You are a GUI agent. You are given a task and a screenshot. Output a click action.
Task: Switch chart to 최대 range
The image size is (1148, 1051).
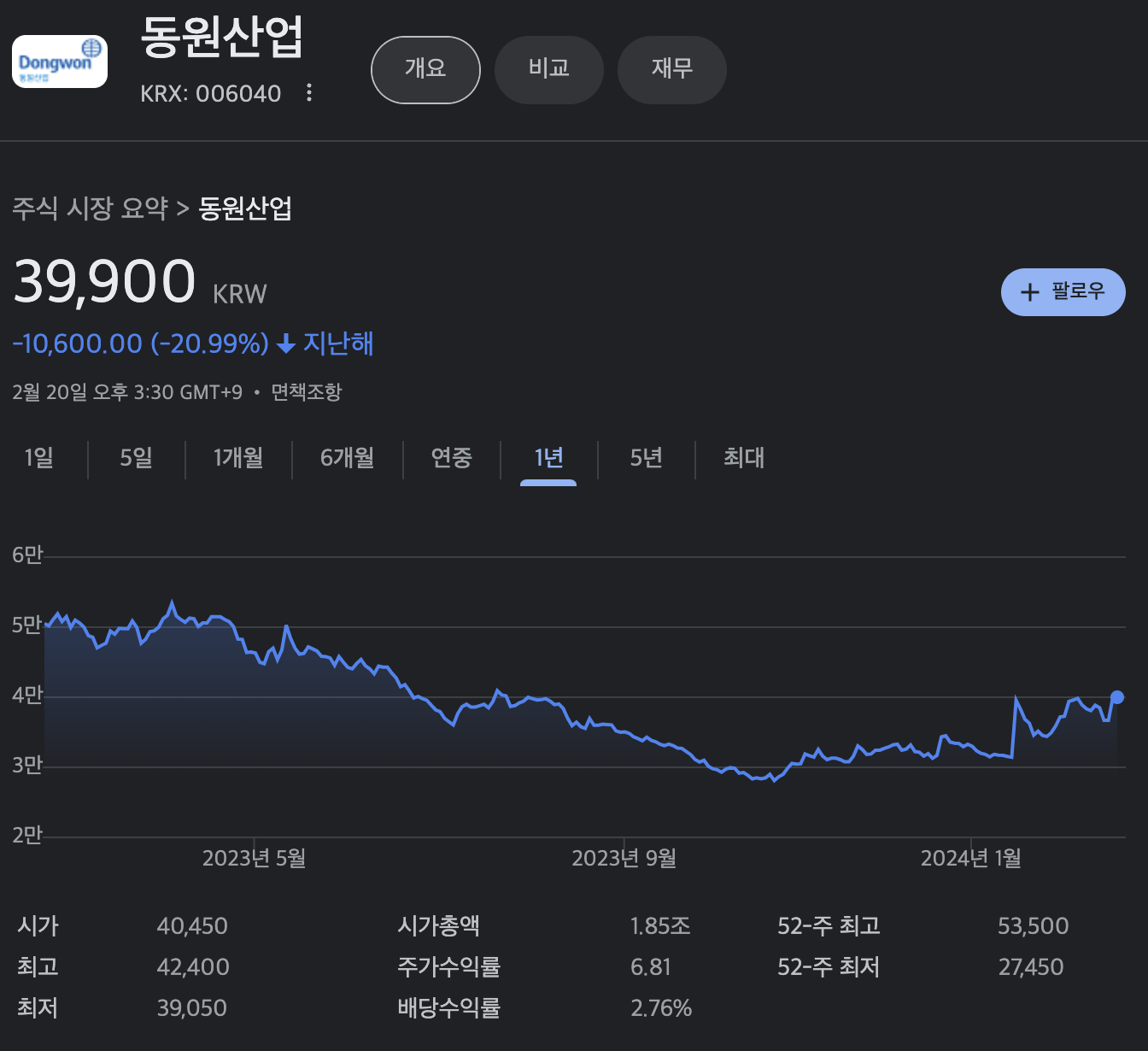(x=744, y=458)
